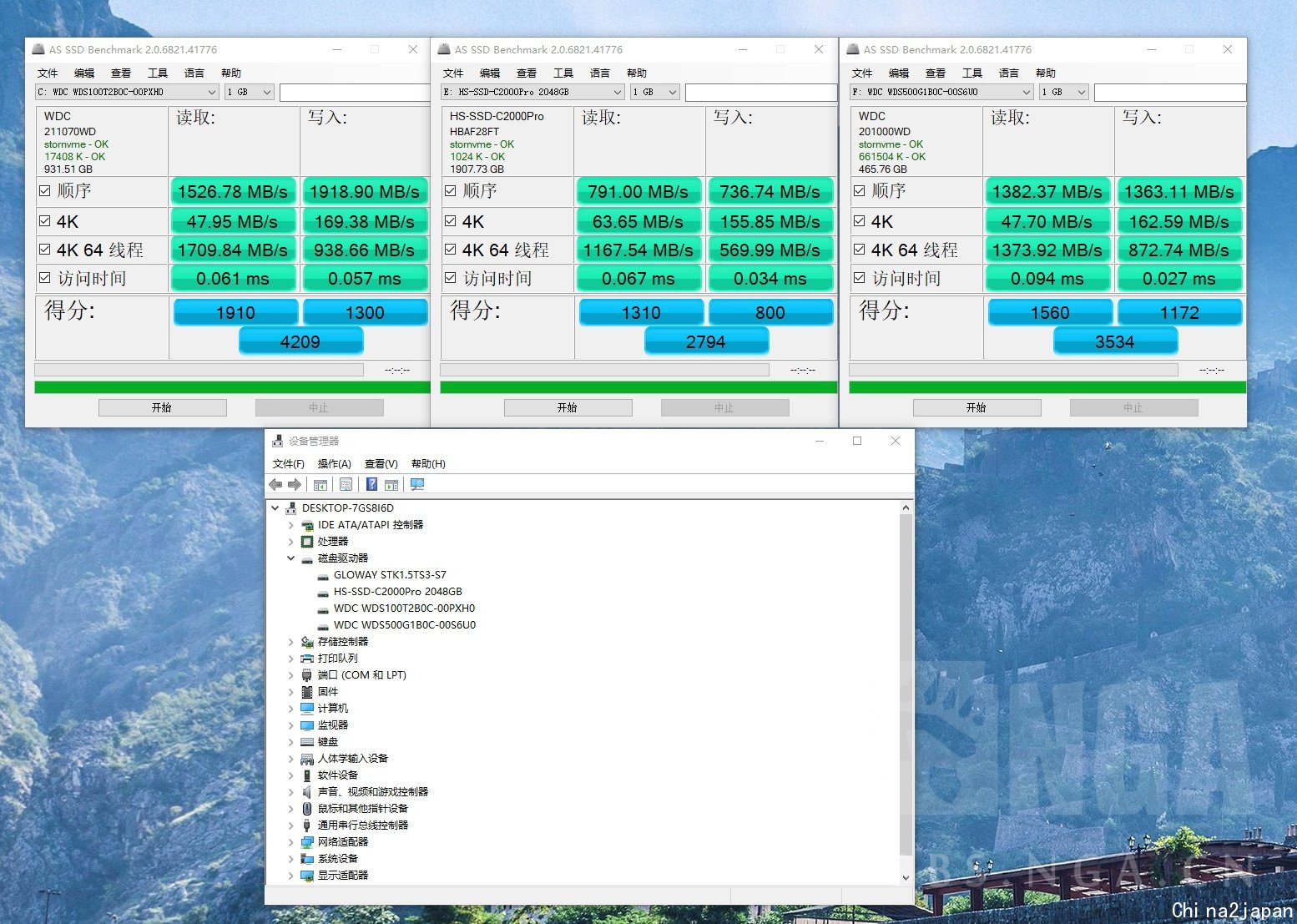1297x924 pixels.
Task: Uncheck 顺序 test in the HS-SSD-C2000Pro benchmark
Action: pos(451,191)
